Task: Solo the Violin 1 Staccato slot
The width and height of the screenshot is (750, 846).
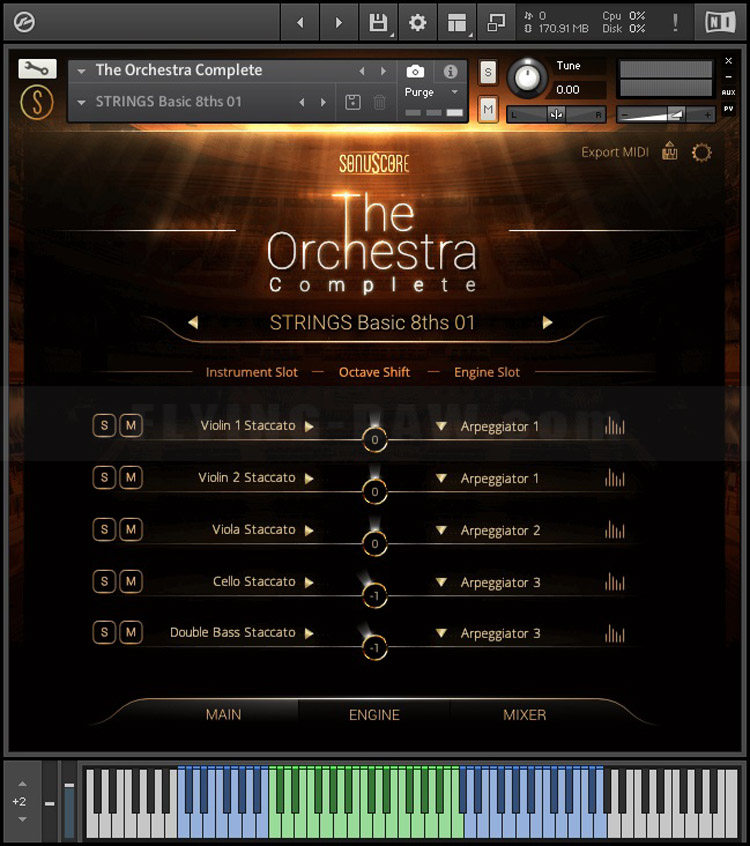Action: (x=104, y=425)
